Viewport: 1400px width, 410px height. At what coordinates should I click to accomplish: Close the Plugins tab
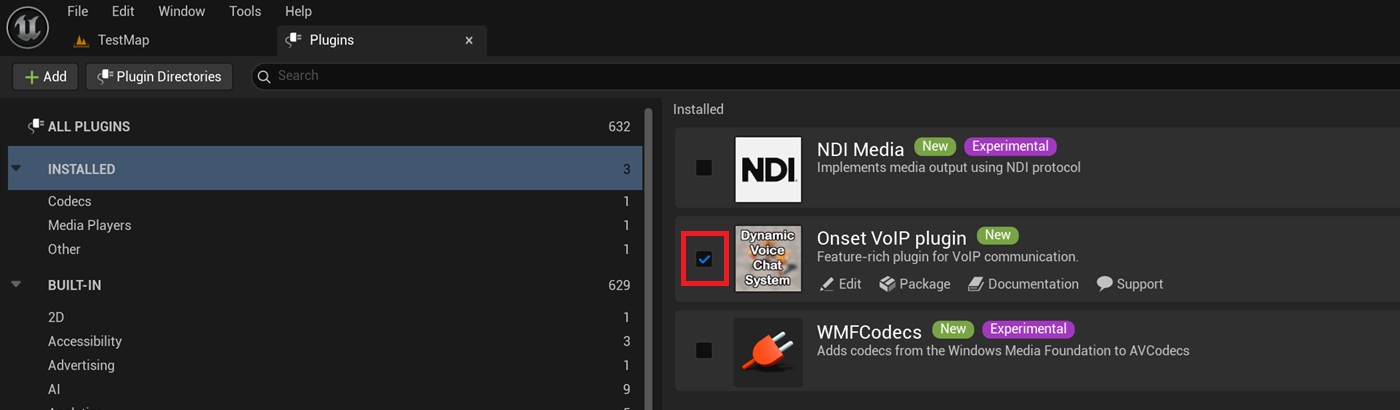[x=469, y=41]
